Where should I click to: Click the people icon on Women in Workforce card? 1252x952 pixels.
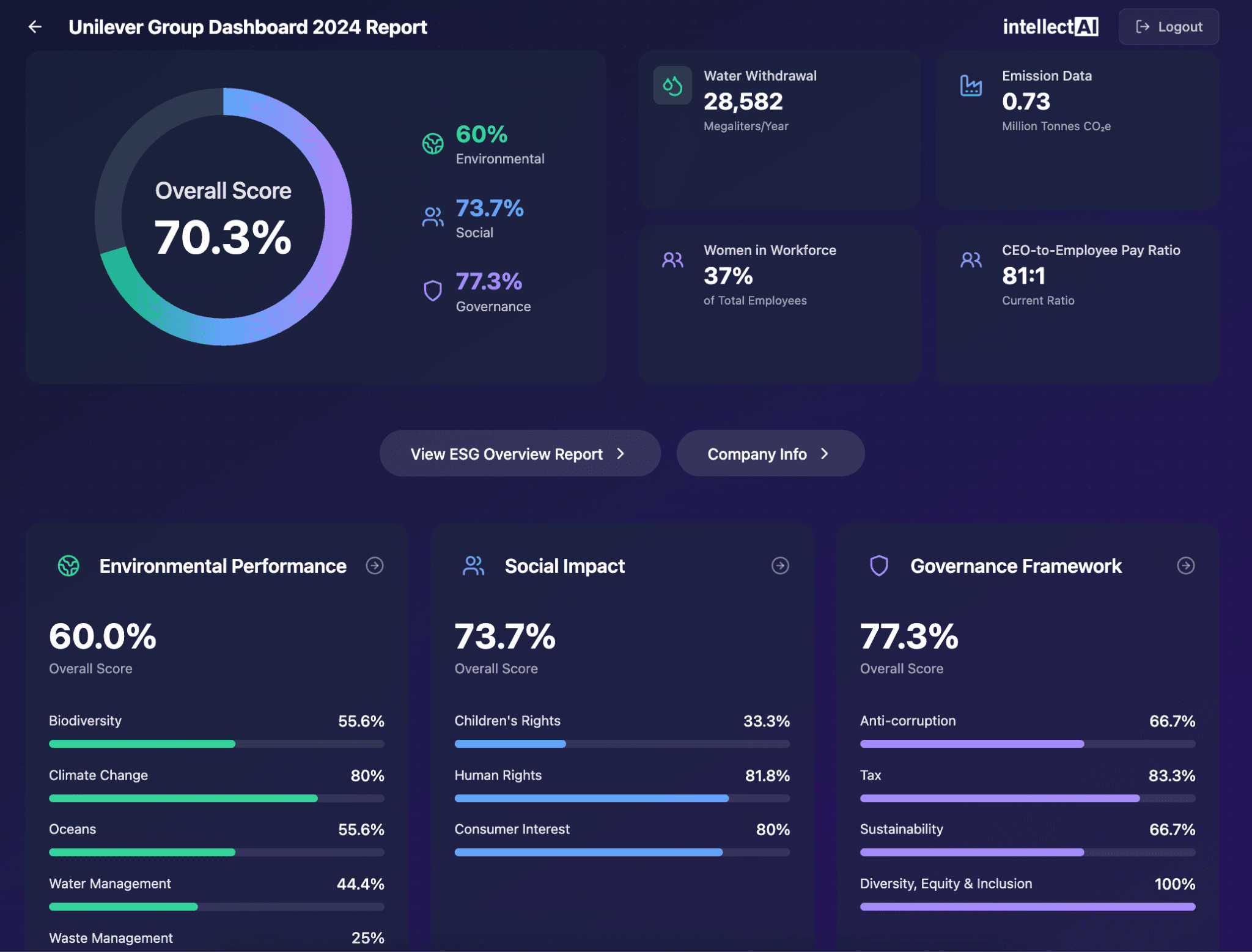point(672,260)
